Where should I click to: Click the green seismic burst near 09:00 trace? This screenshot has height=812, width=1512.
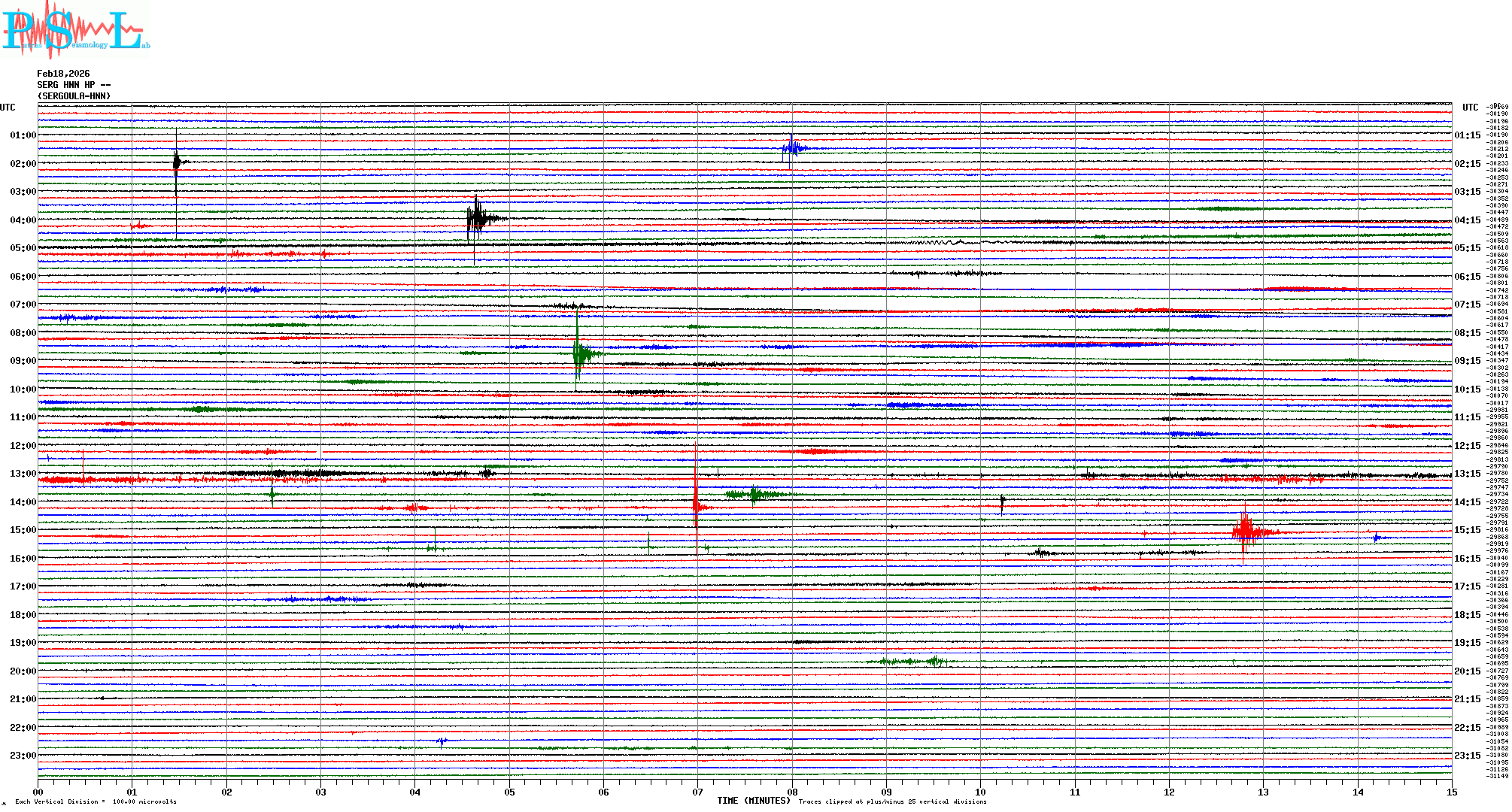579,353
